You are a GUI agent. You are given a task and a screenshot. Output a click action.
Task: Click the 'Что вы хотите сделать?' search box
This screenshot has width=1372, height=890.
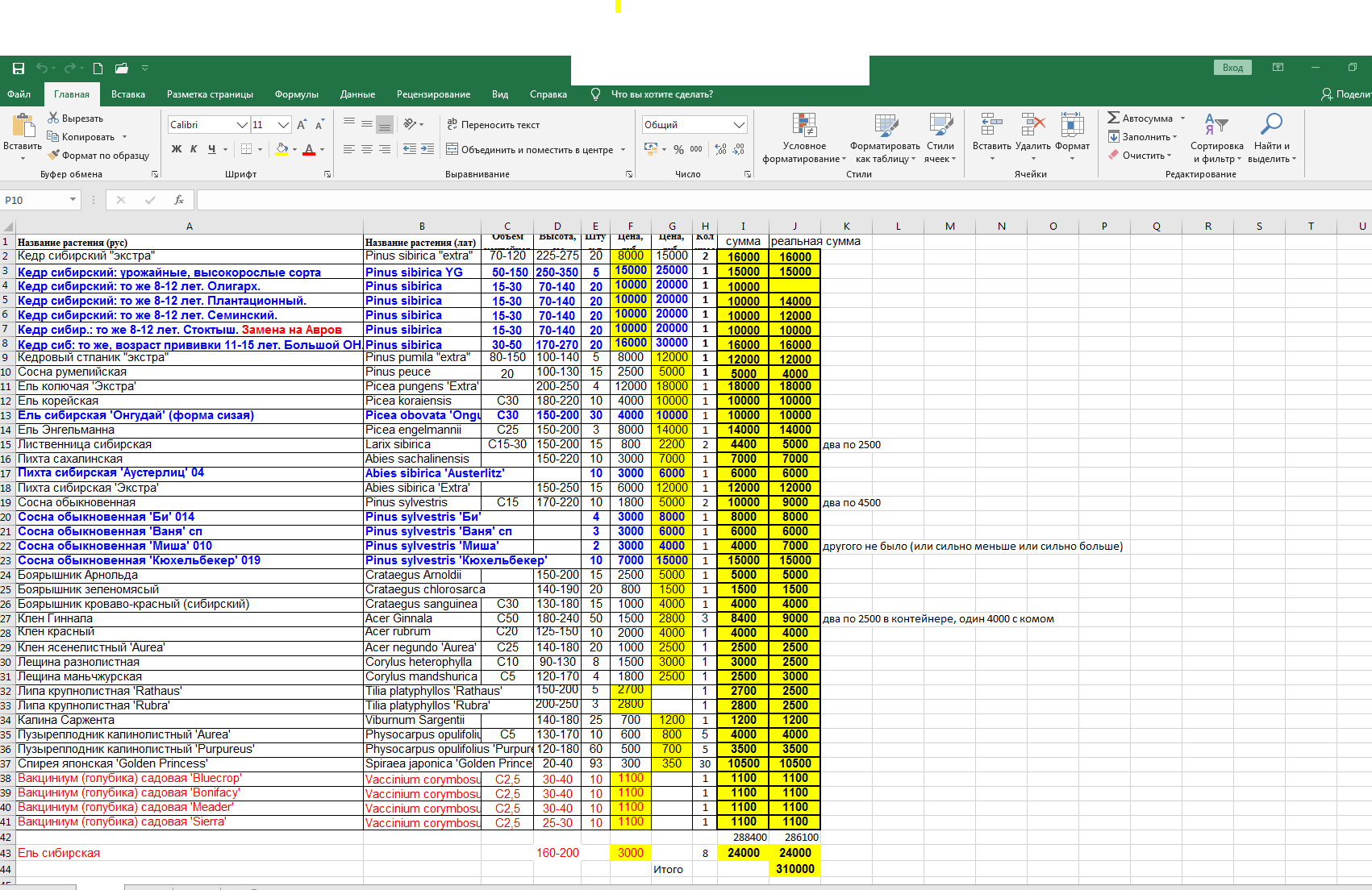click(661, 94)
